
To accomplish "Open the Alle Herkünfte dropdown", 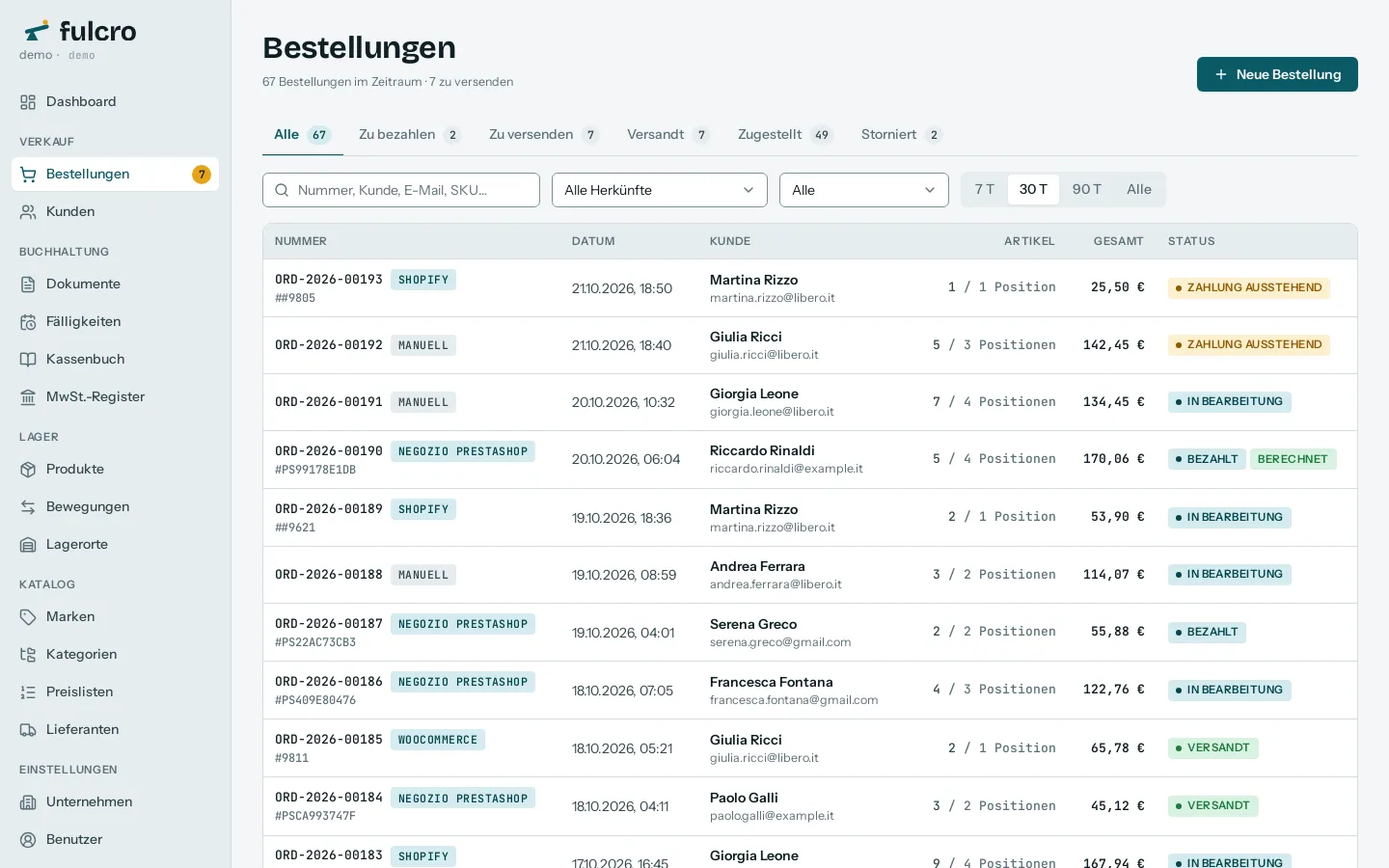I will 660,190.
